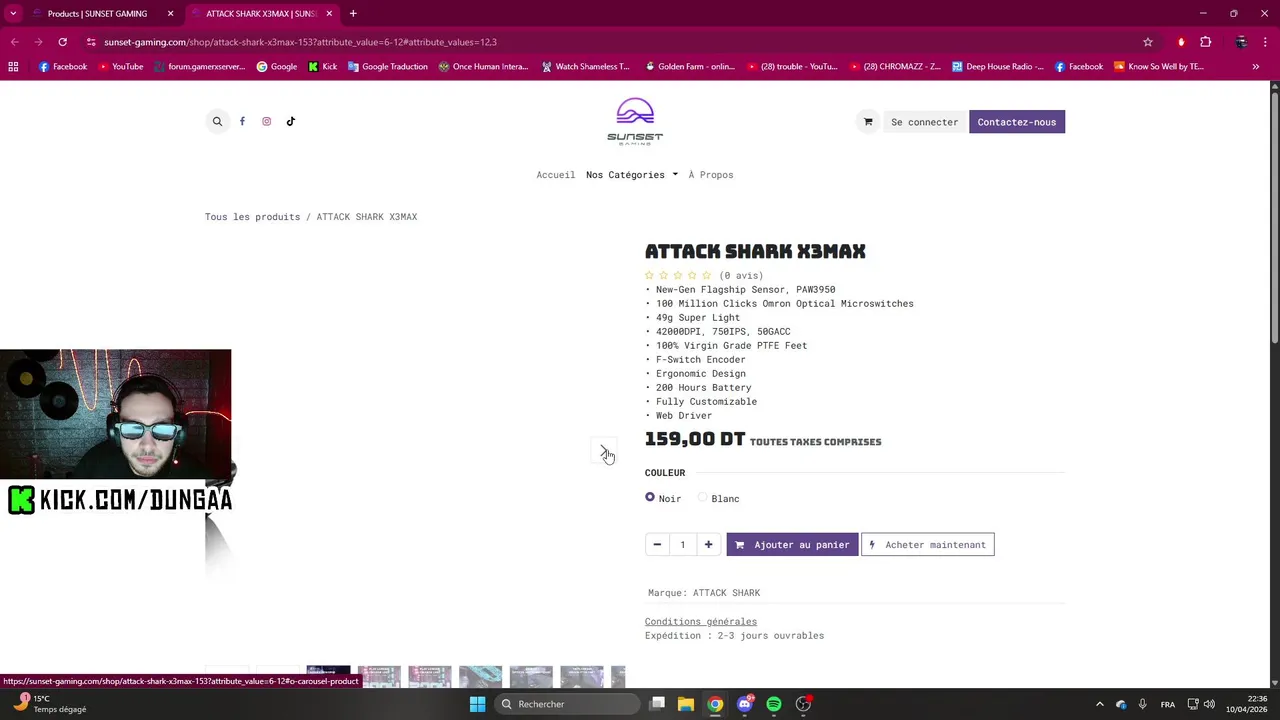This screenshot has height=720, width=1280.
Task: Open the site search icon
Action: click(x=217, y=122)
